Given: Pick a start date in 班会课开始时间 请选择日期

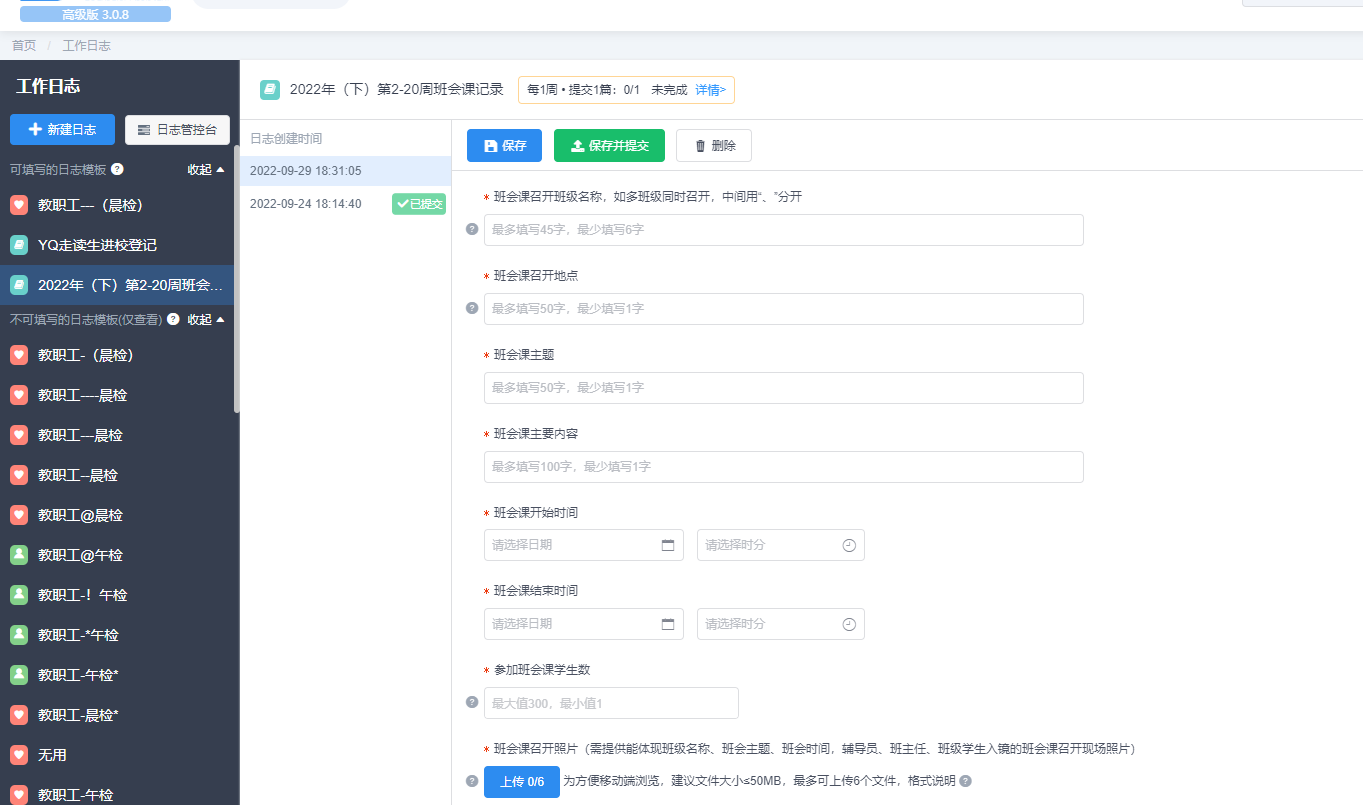Looking at the screenshot, I should (584, 545).
